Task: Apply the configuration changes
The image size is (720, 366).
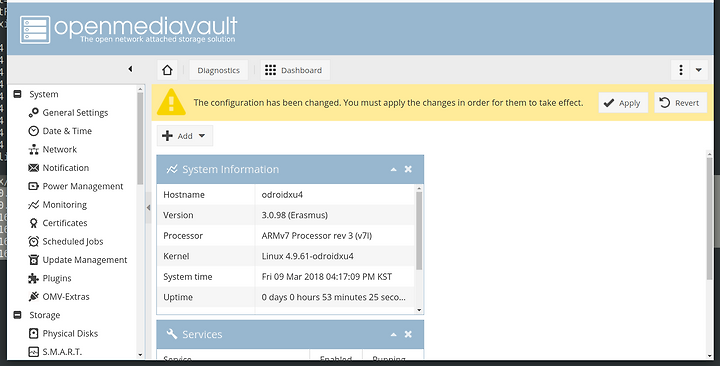Action: tap(623, 103)
